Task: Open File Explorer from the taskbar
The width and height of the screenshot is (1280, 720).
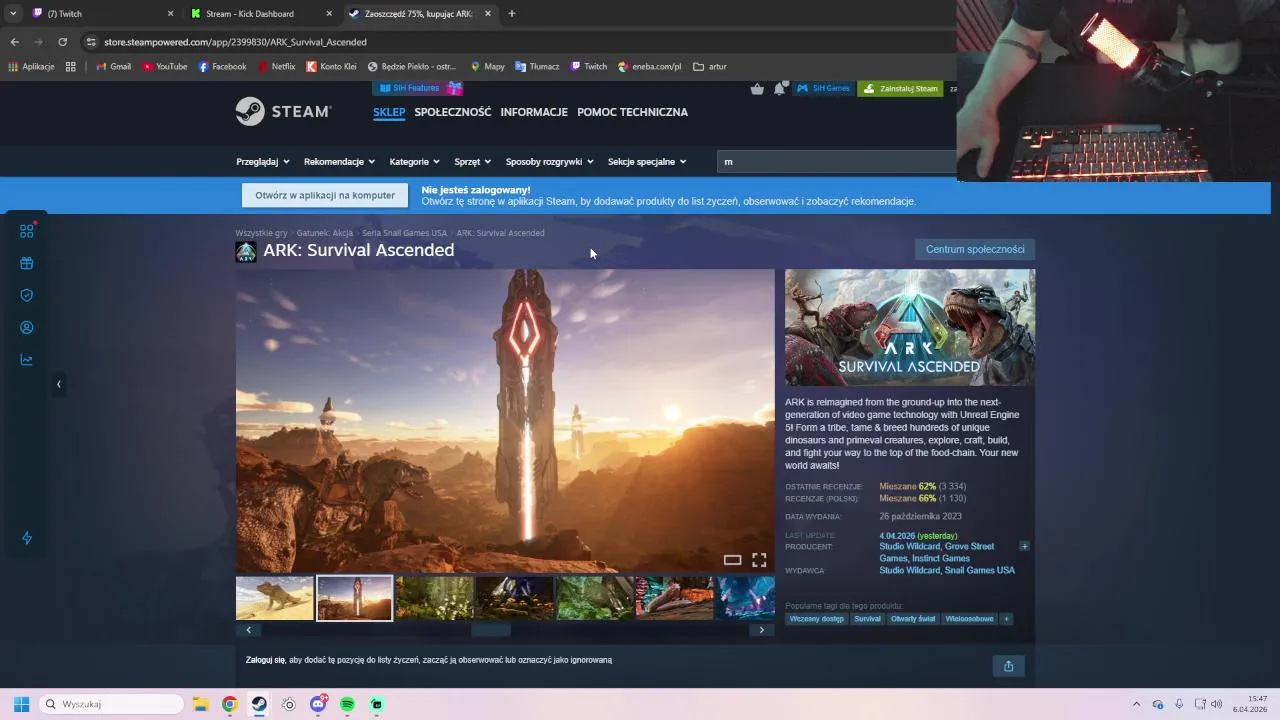Action: click(200, 704)
